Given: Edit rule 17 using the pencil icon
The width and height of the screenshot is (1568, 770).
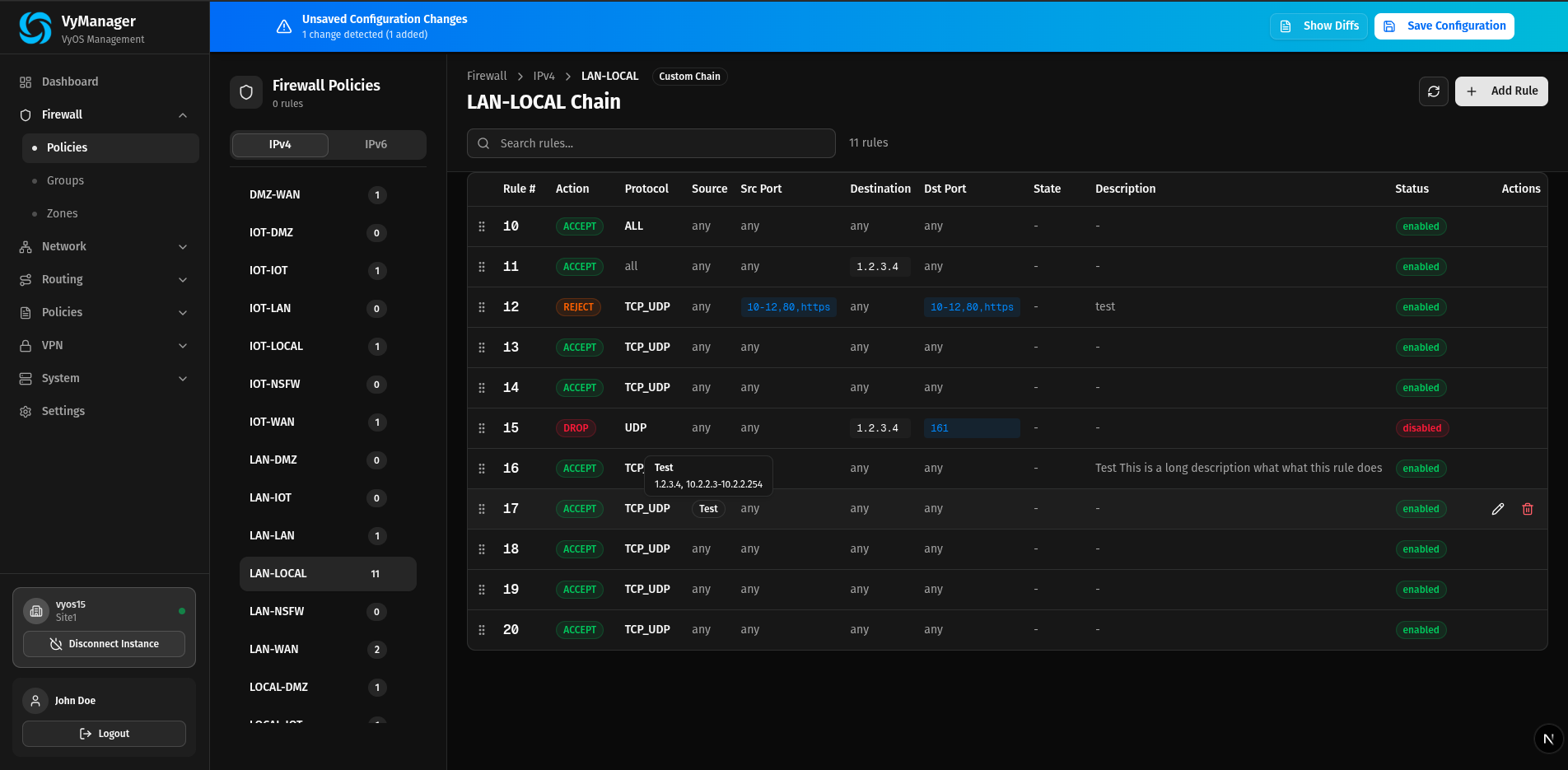Looking at the screenshot, I should click(x=1497, y=509).
